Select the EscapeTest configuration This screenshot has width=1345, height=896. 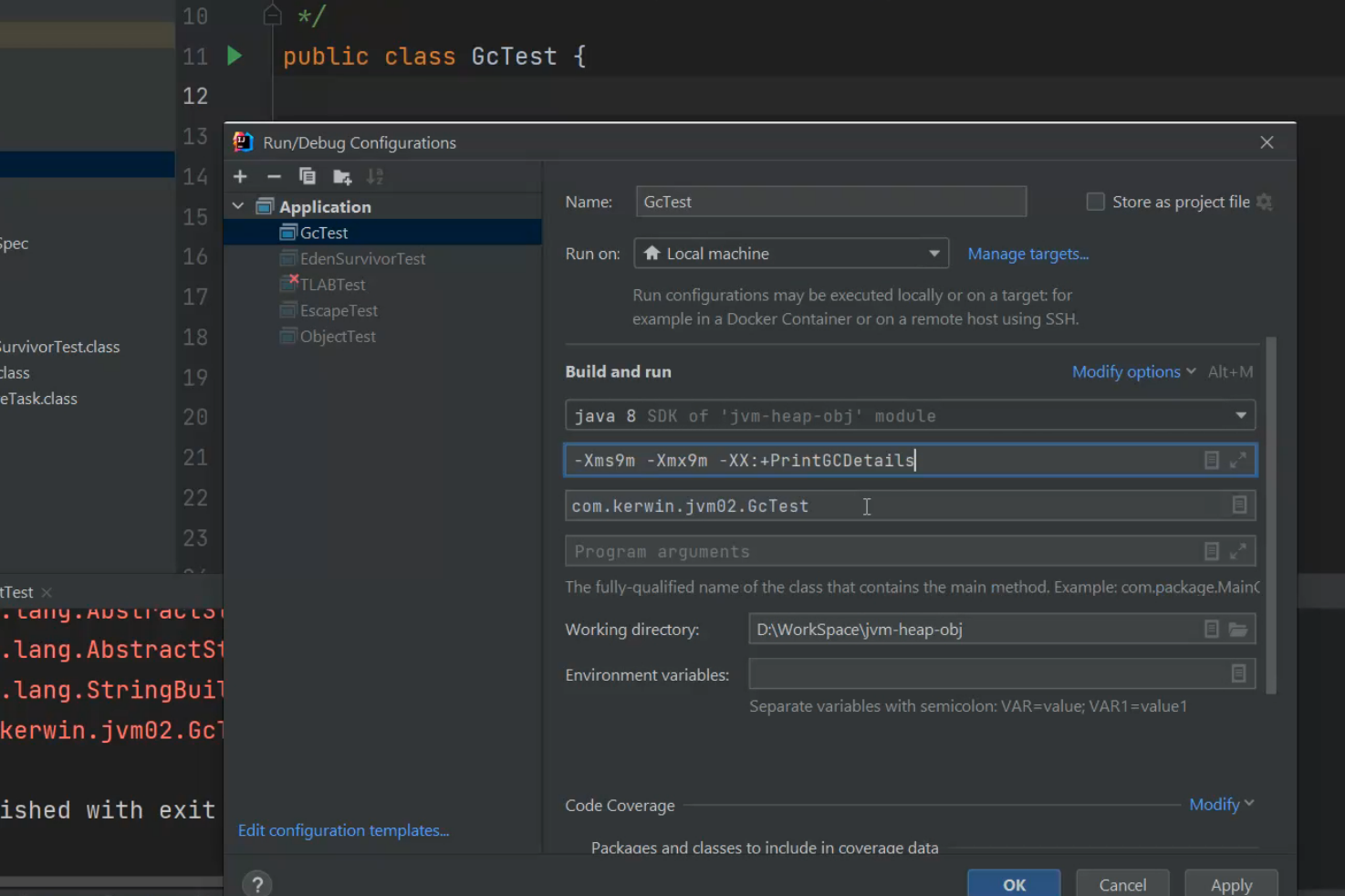tap(382, 311)
